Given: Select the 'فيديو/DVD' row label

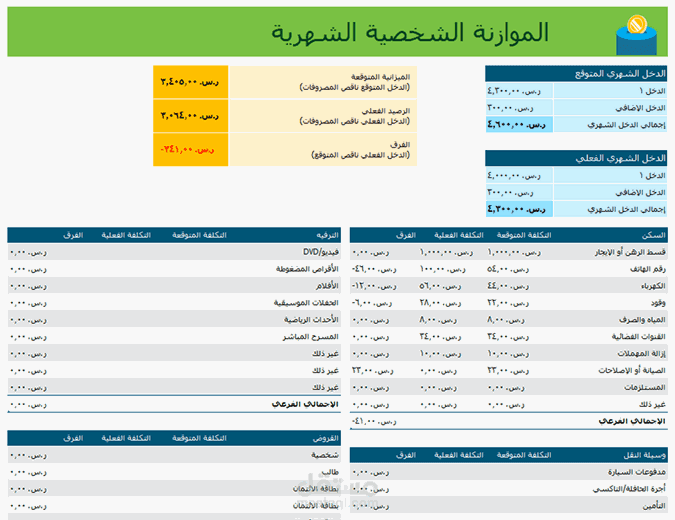Looking at the screenshot, I should click(x=321, y=252).
